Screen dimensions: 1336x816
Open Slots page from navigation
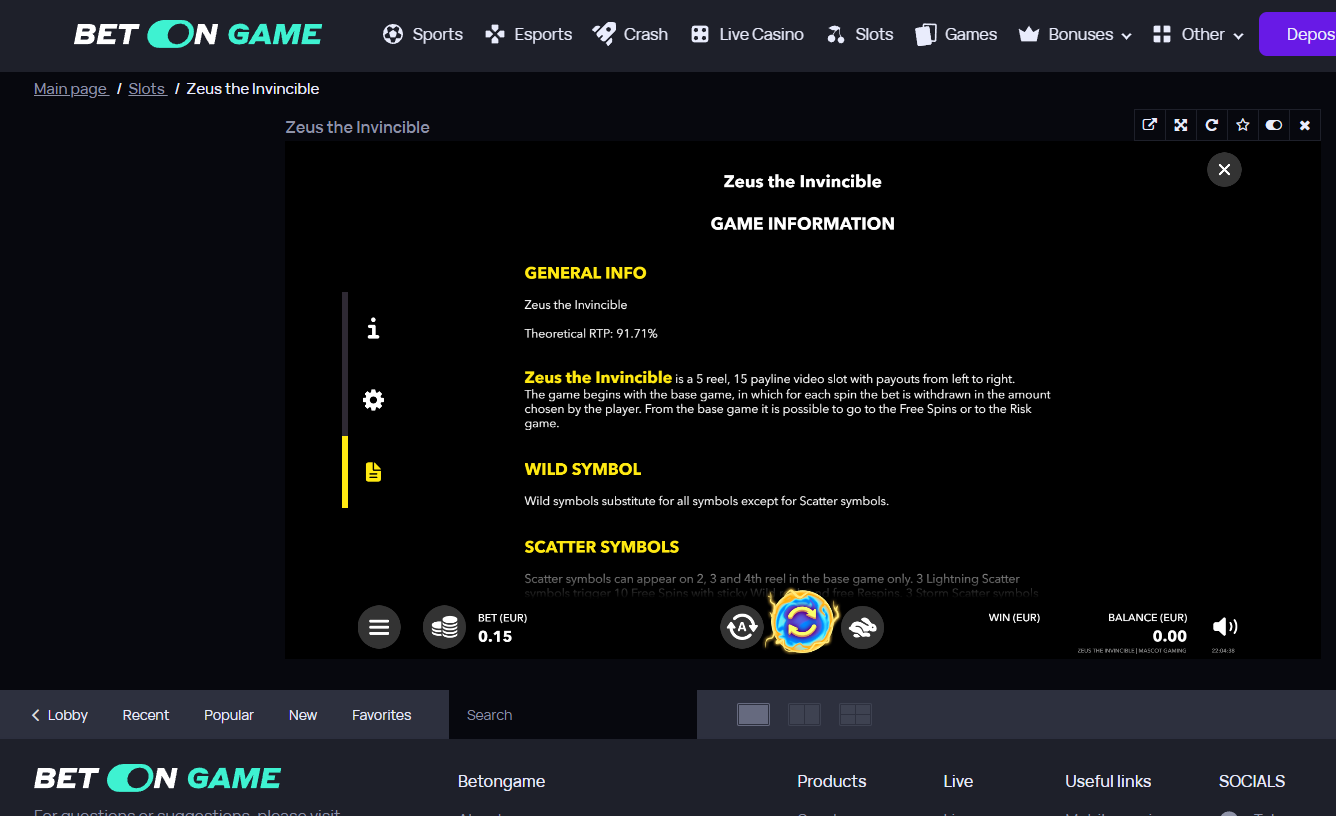(860, 34)
